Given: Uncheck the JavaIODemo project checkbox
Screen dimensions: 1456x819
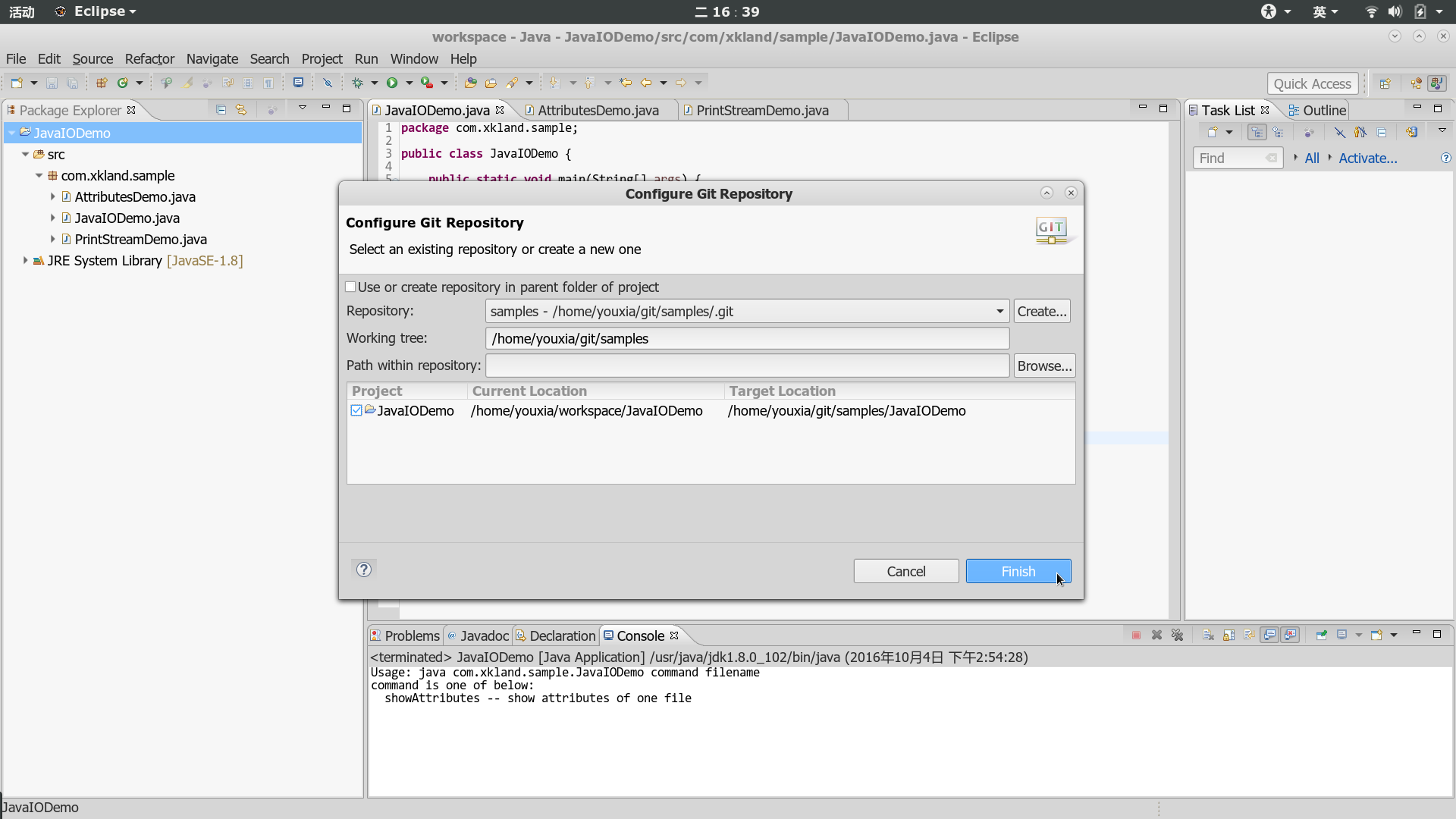Looking at the screenshot, I should pyautogui.click(x=356, y=410).
